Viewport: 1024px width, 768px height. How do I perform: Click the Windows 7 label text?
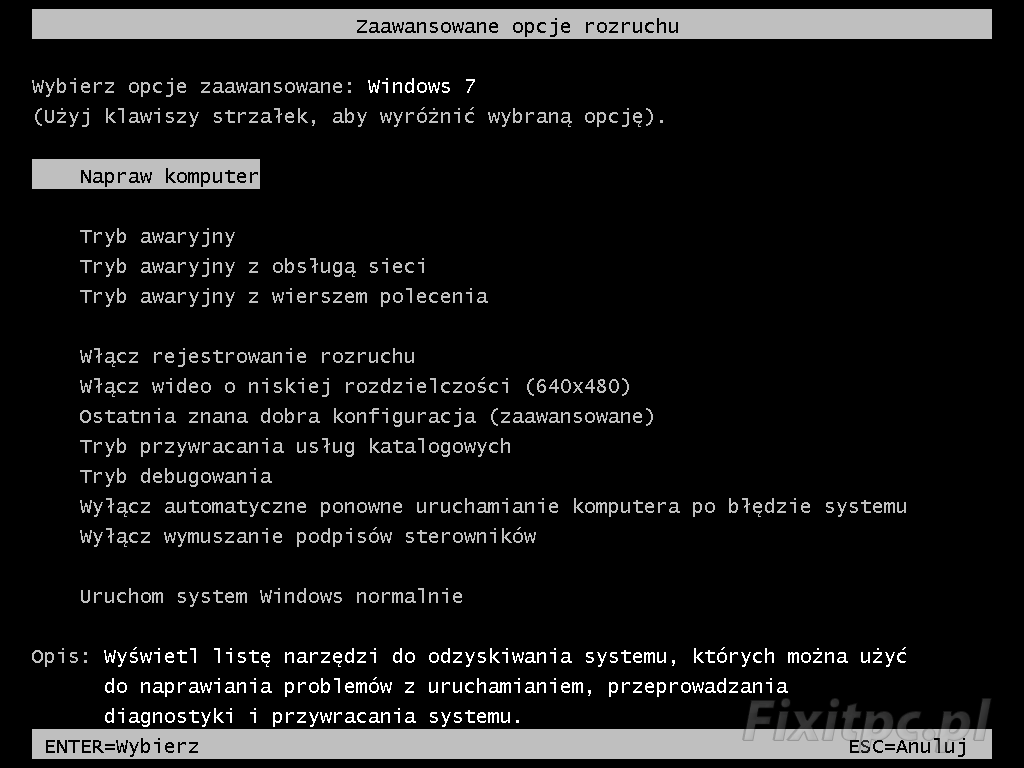[422, 86]
